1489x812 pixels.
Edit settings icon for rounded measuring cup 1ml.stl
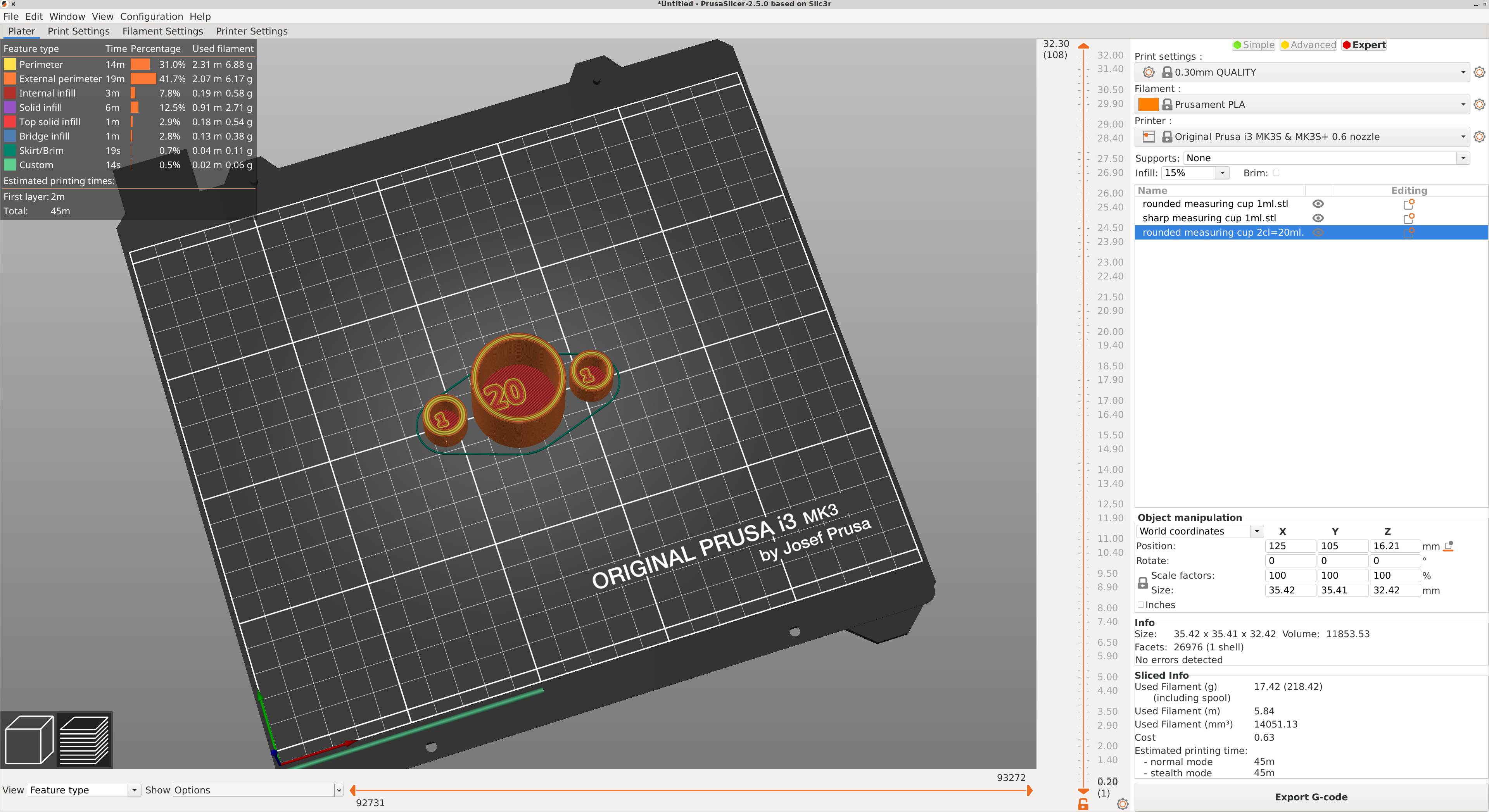1409,204
